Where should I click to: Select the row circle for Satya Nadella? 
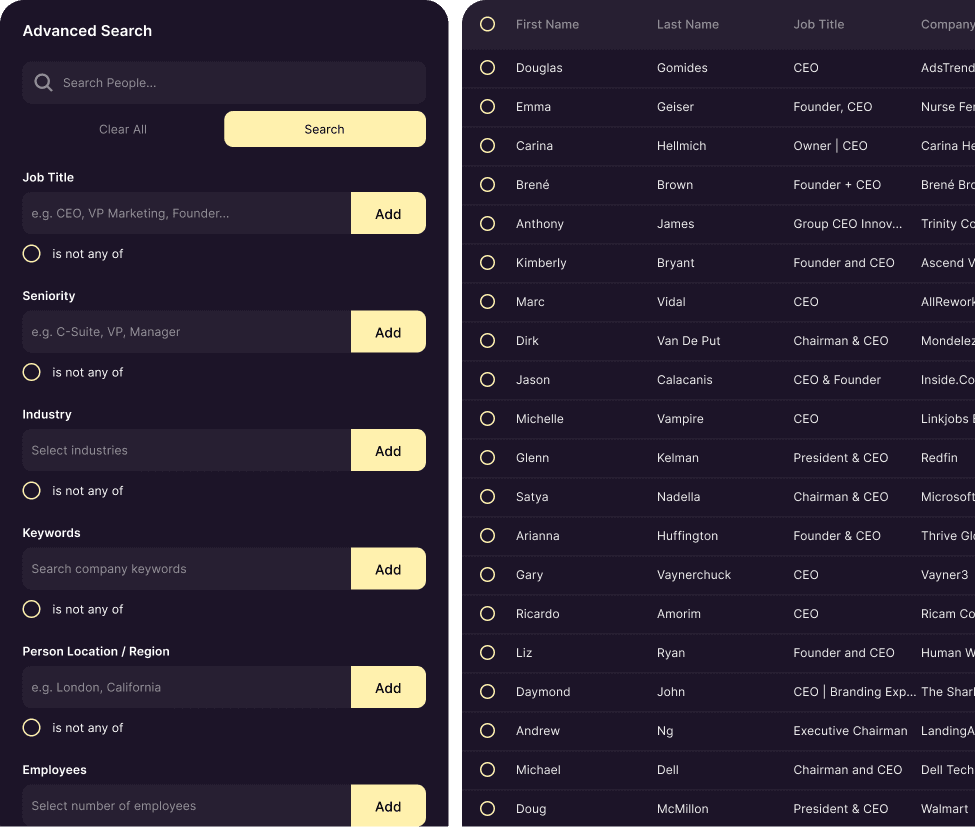click(487, 496)
